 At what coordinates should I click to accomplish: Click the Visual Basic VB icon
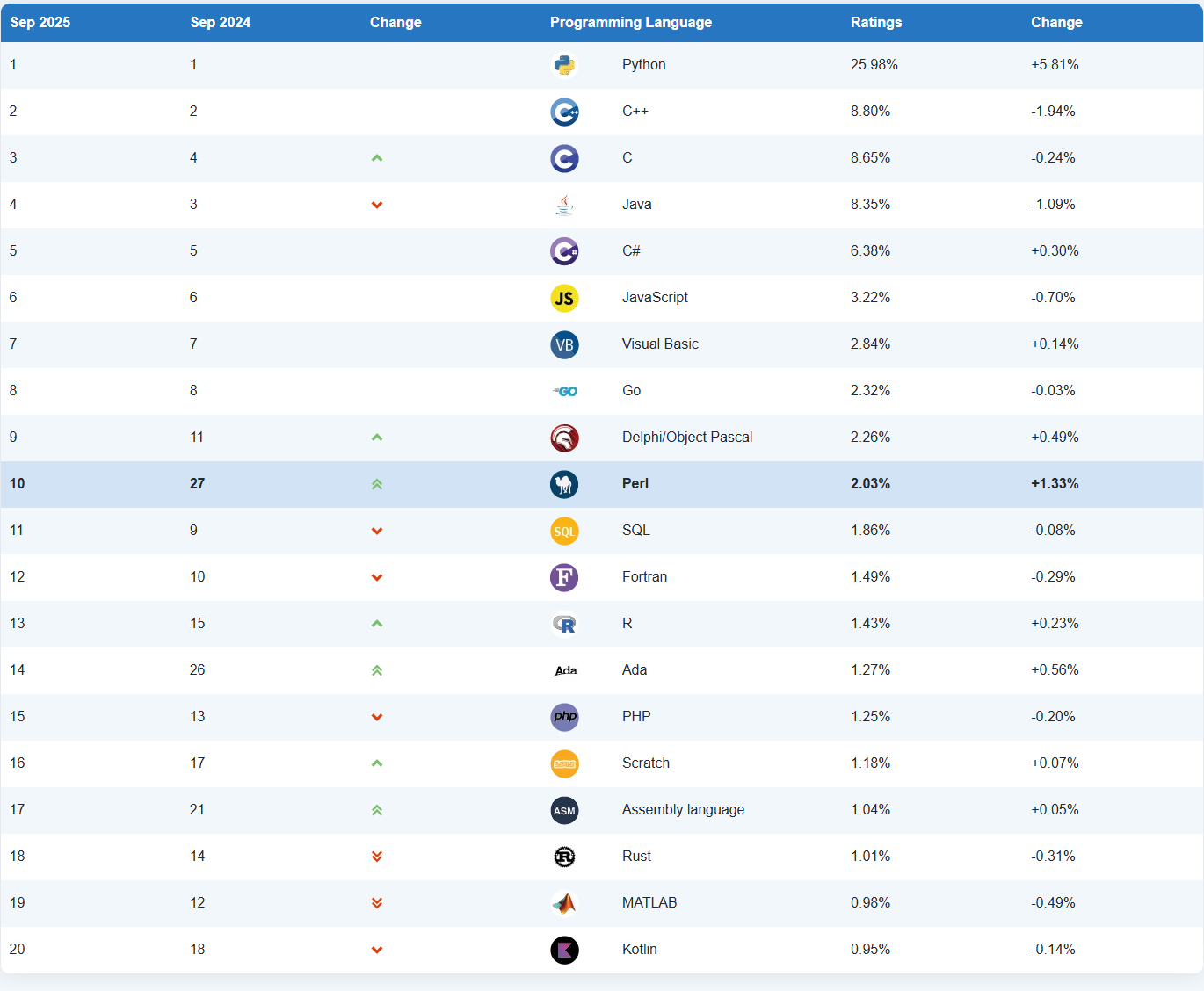click(x=564, y=344)
